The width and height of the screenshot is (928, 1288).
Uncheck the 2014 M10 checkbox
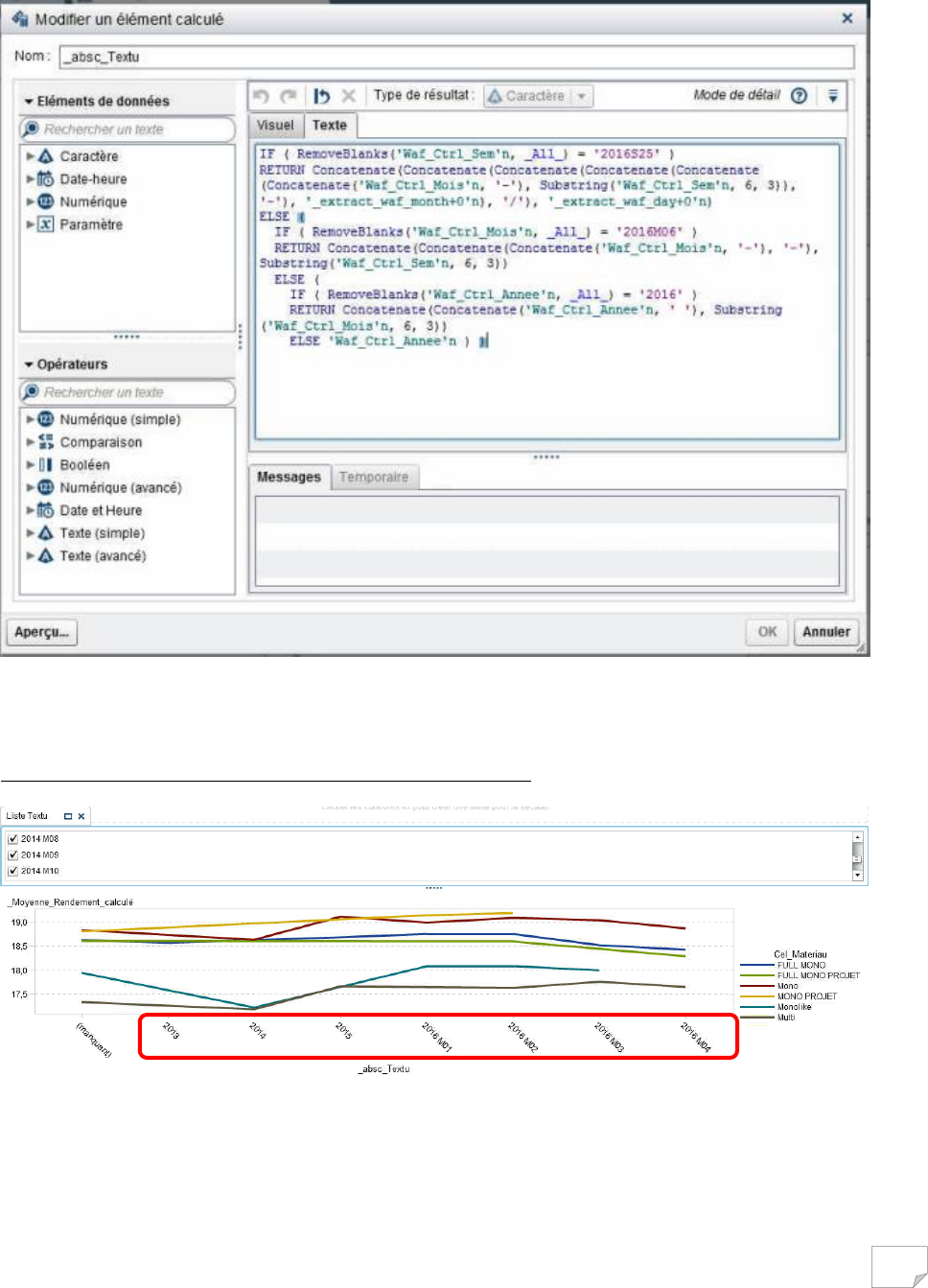pyautogui.click(x=13, y=871)
